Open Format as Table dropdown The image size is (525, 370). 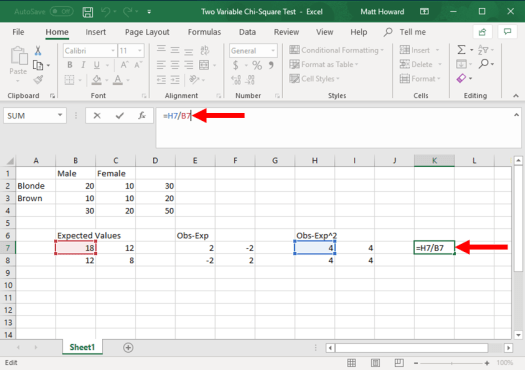(x=324, y=65)
